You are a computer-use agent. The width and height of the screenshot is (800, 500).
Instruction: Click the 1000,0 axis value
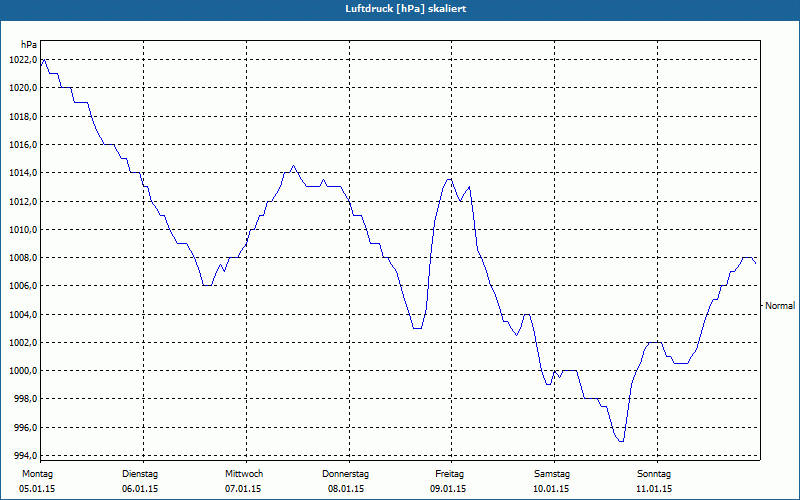23,370
